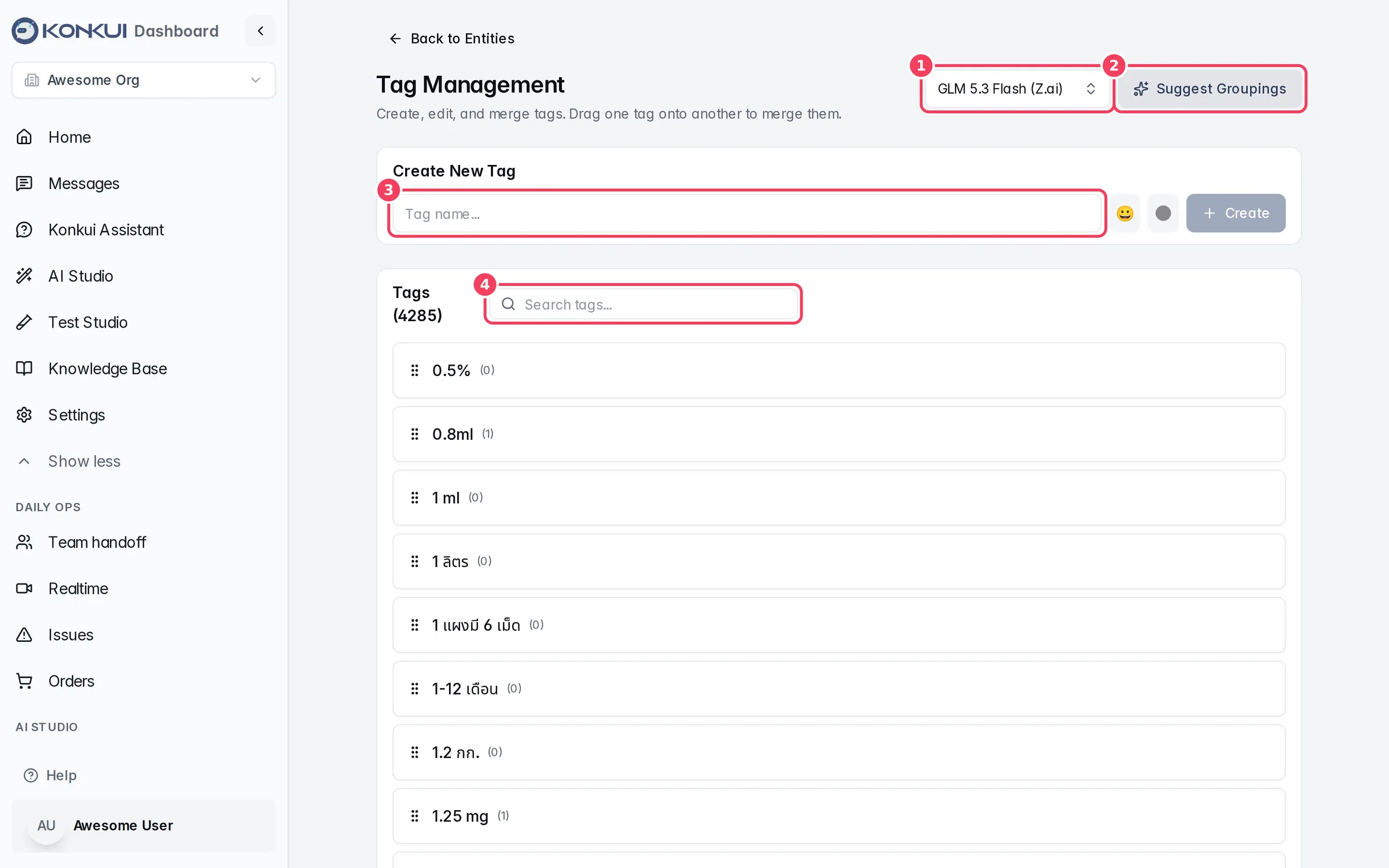Collapse the sidebar with the chevron button
1389x868 pixels.
pyautogui.click(x=260, y=31)
